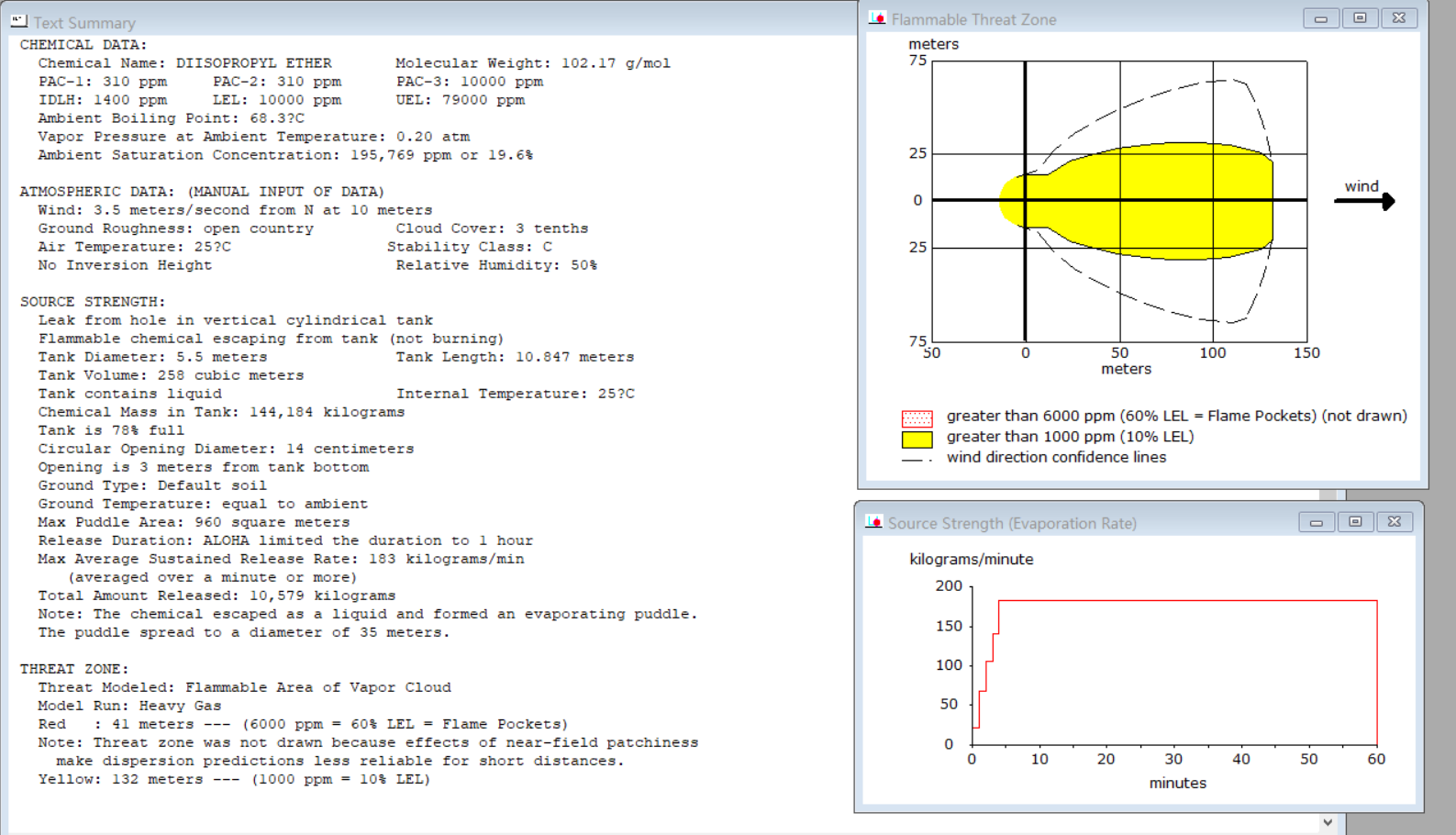
Task: Click the Chemical Mass in Tank line
Action: (221, 412)
